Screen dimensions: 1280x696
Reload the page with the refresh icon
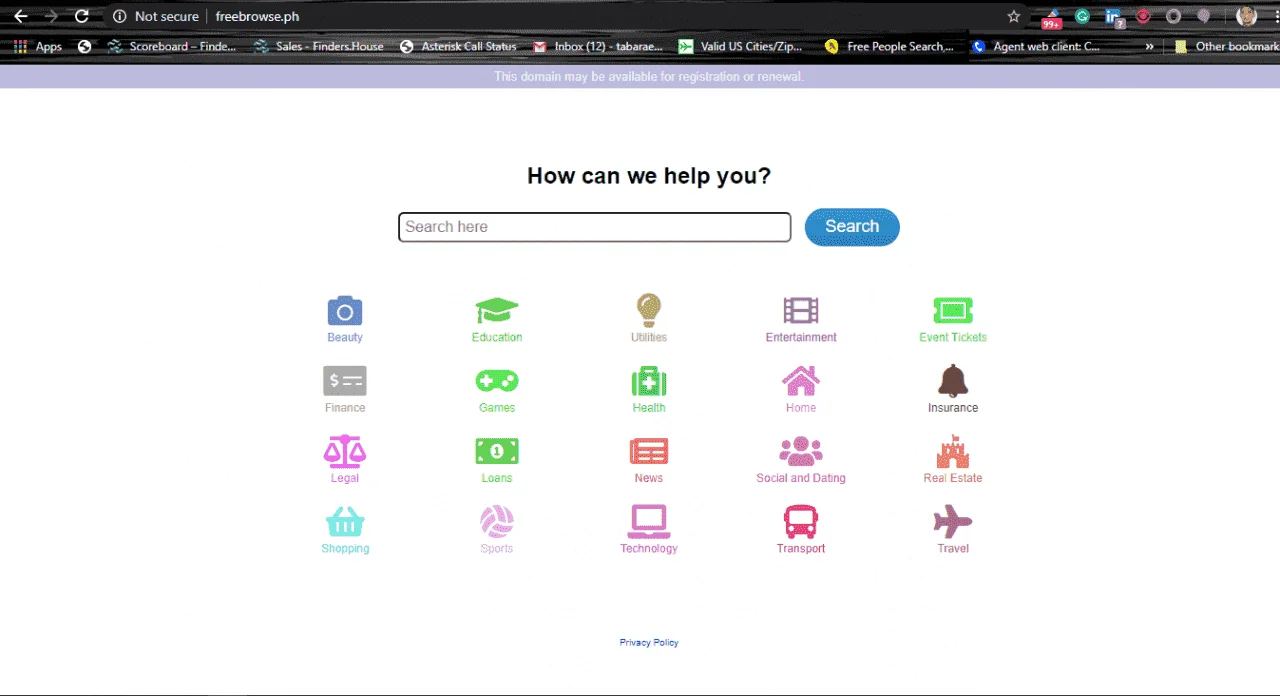(x=82, y=16)
